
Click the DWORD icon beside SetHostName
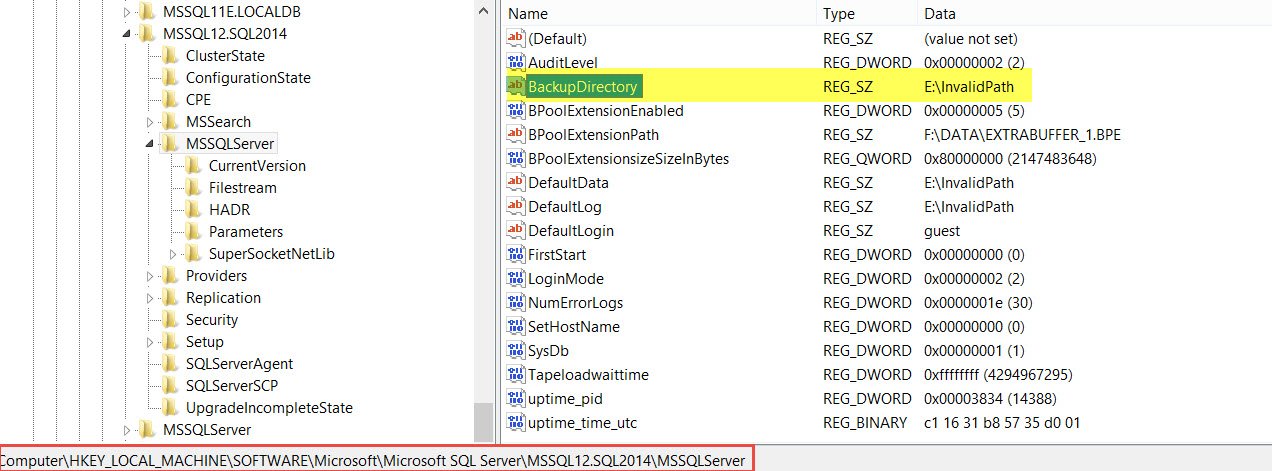tap(516, 326)
